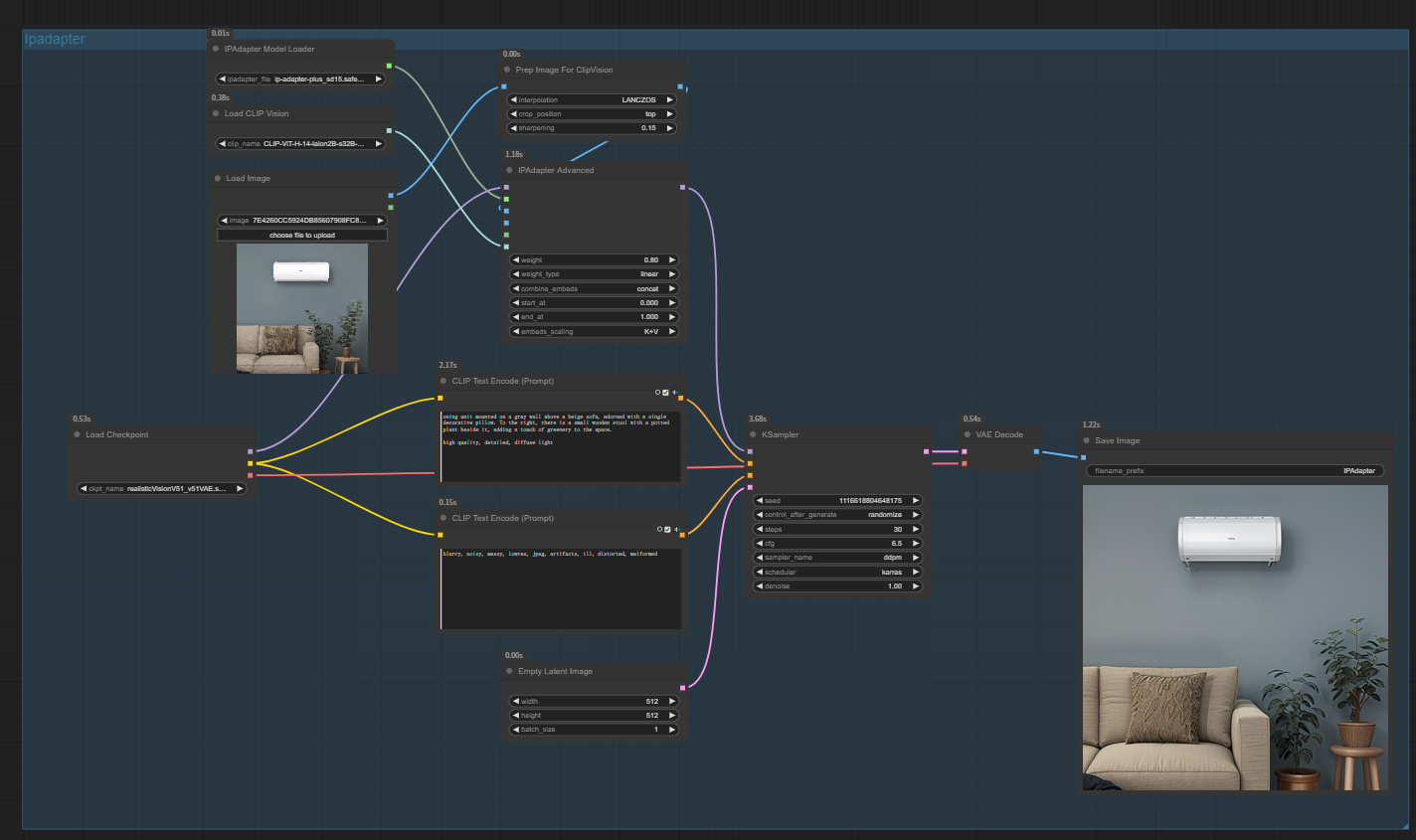Open the sampler_name selector showing ddpm
This screenshot has height=840, width=1416.
coord(835,558)
